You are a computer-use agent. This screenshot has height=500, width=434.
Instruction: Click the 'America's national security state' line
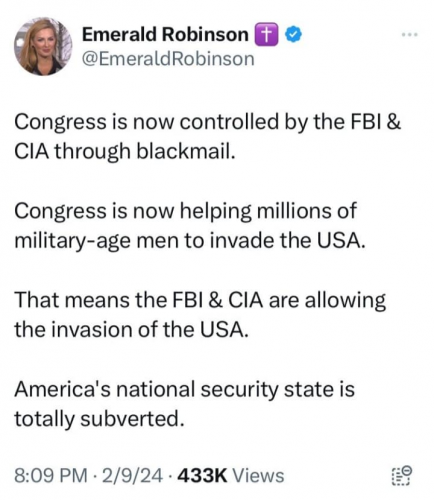click(184, 390)
